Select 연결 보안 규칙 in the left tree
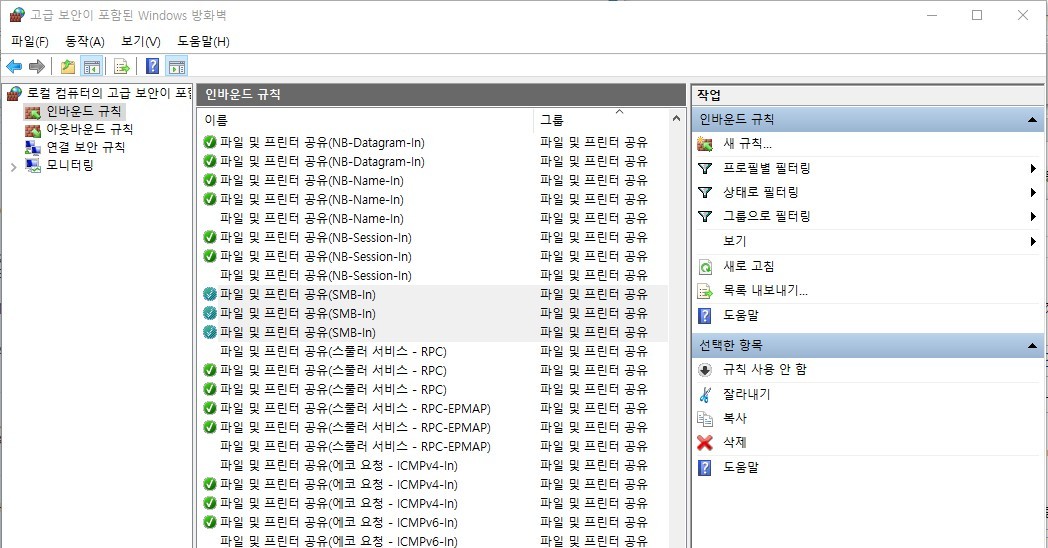The height and width of the screenshot is (548, 1048). point(86,147)
